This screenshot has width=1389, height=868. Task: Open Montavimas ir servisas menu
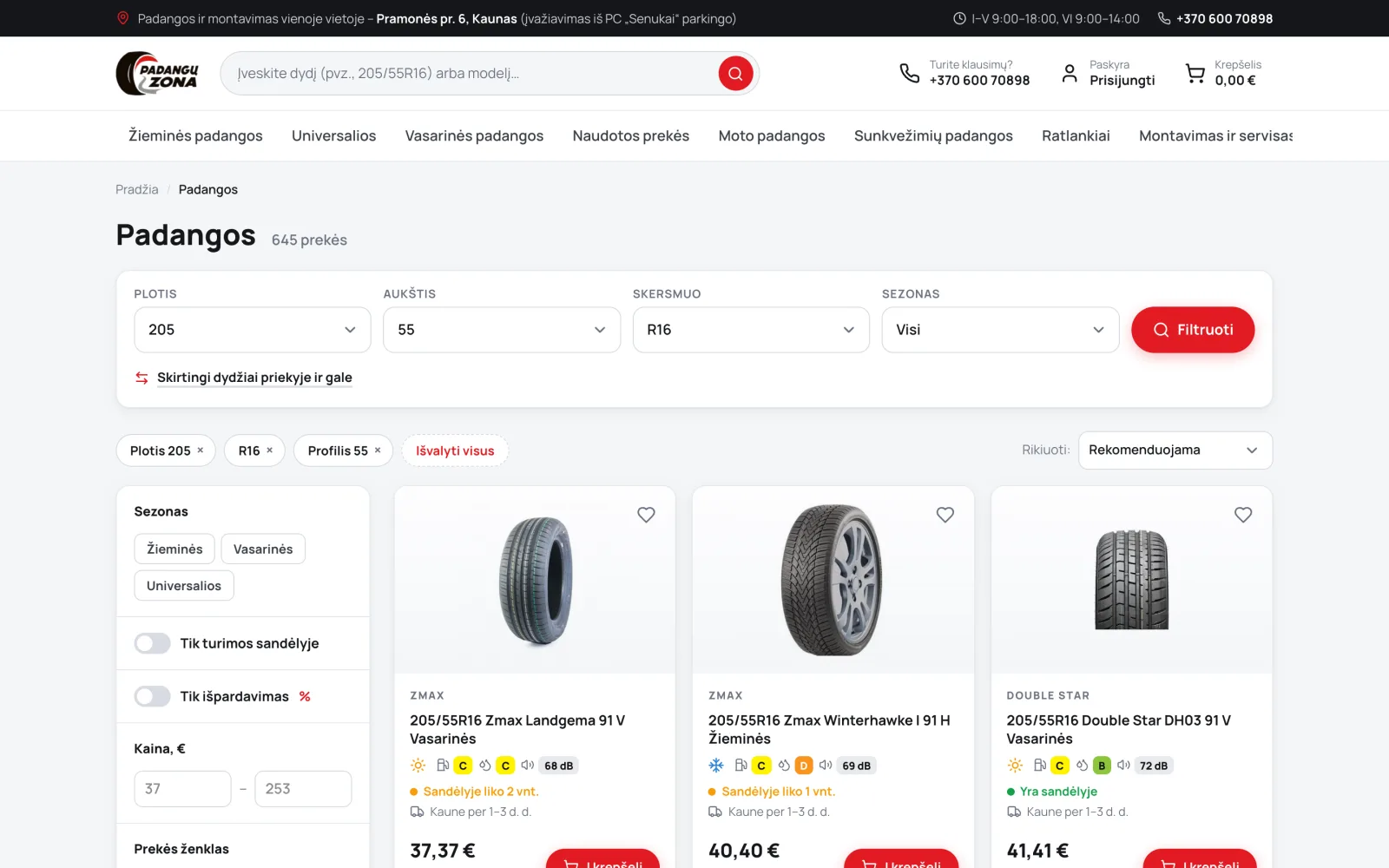1215,135
